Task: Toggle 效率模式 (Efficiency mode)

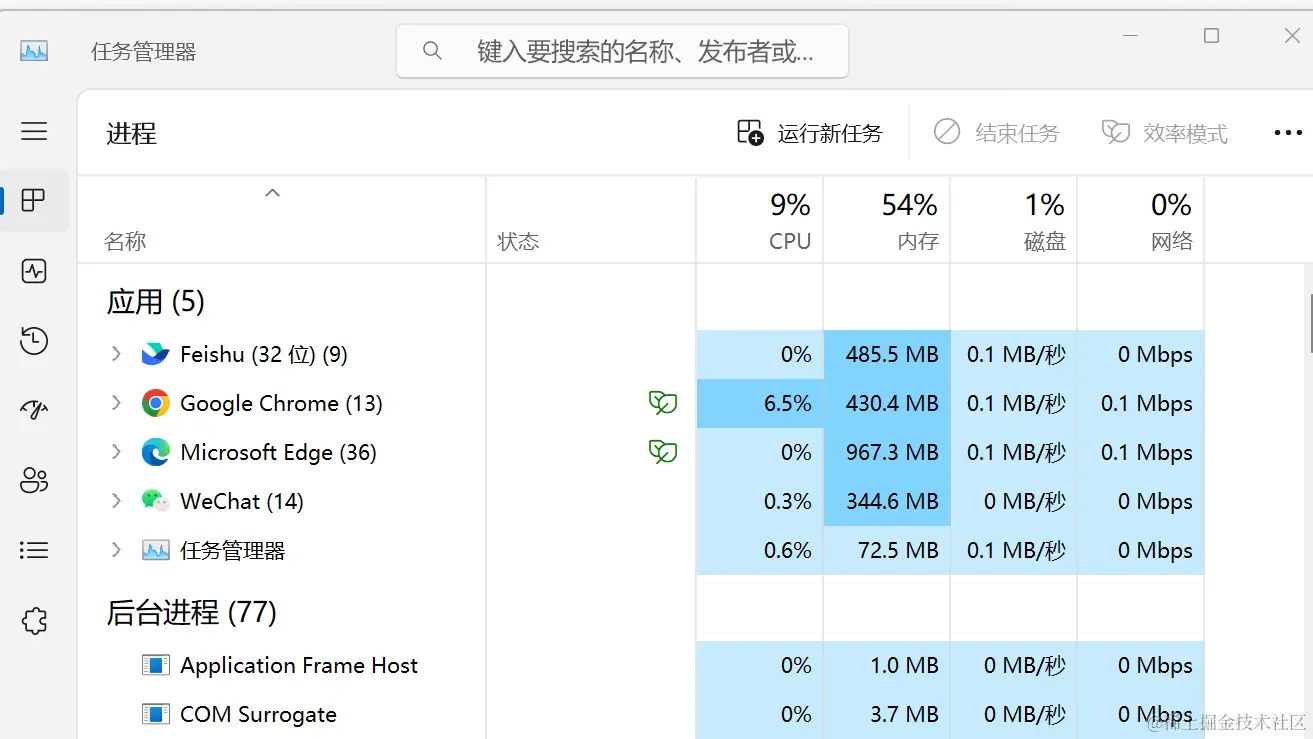Action: coord(1164,133)
